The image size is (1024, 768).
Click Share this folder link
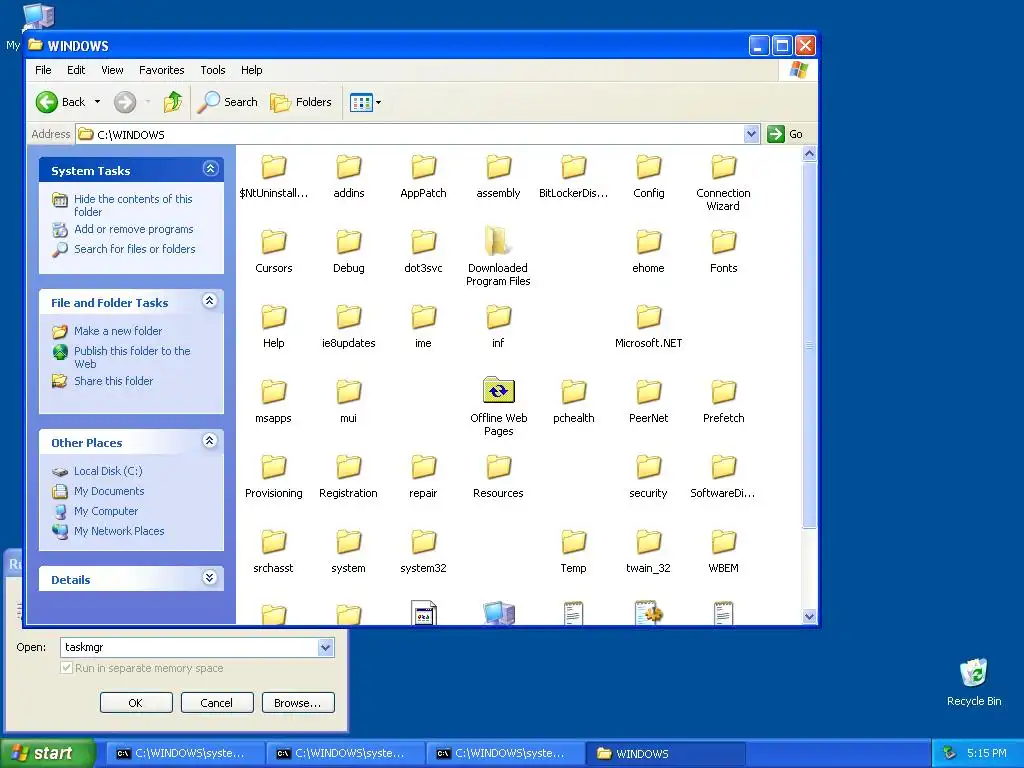tap(113, 381)
